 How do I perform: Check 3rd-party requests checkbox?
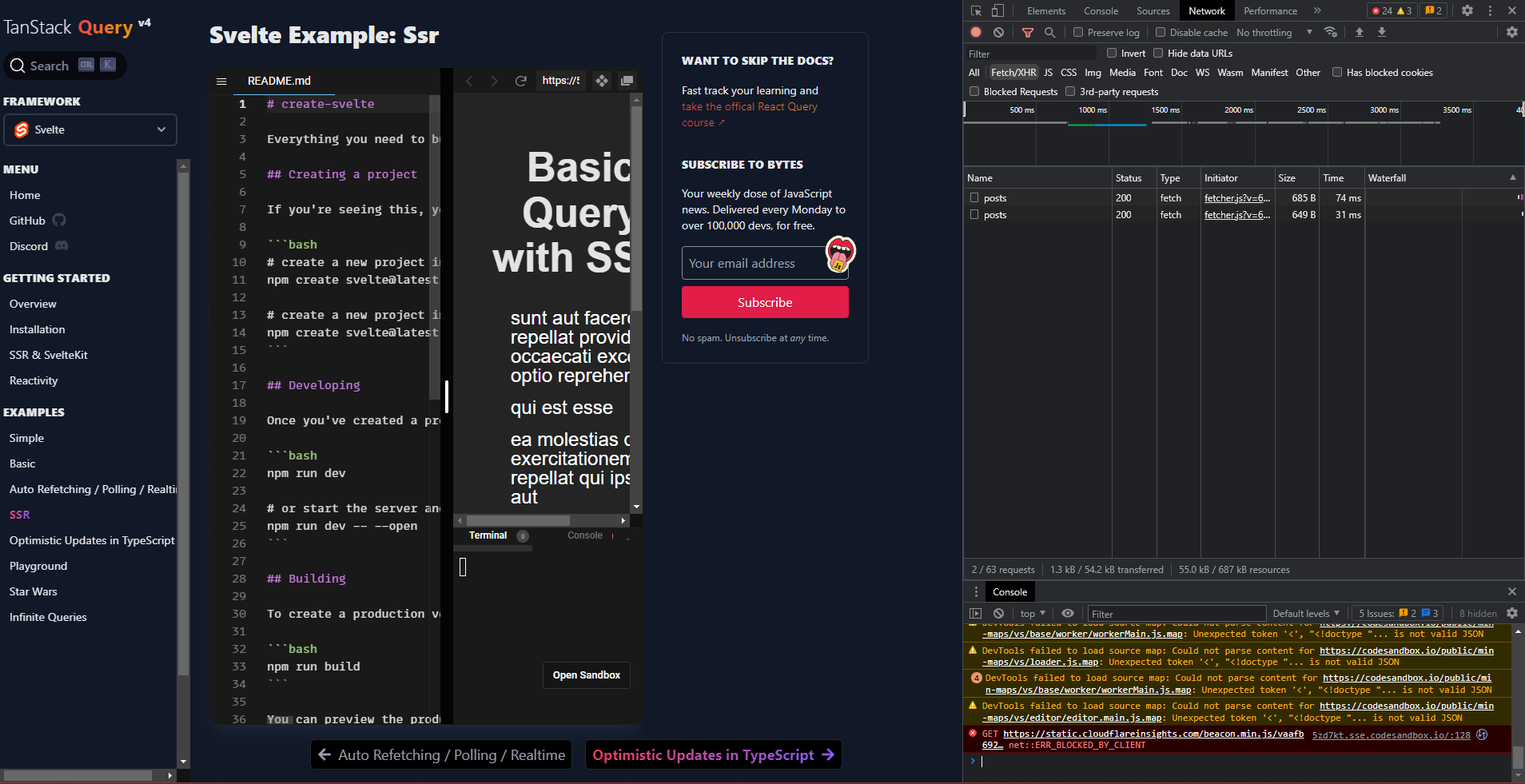[x=1070, y=91]
